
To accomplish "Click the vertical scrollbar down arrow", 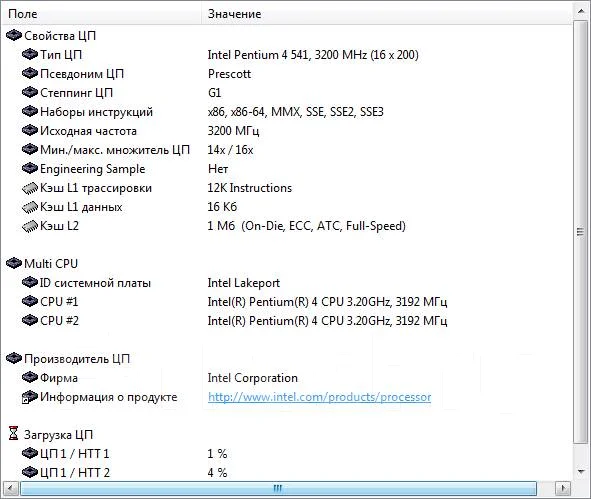I will (x=580, y=471).
